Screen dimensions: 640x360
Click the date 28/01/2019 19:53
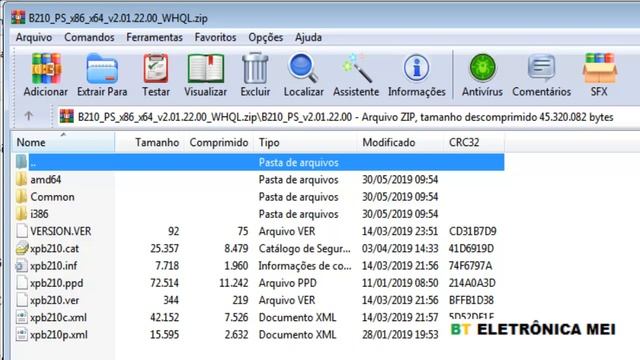400,335
